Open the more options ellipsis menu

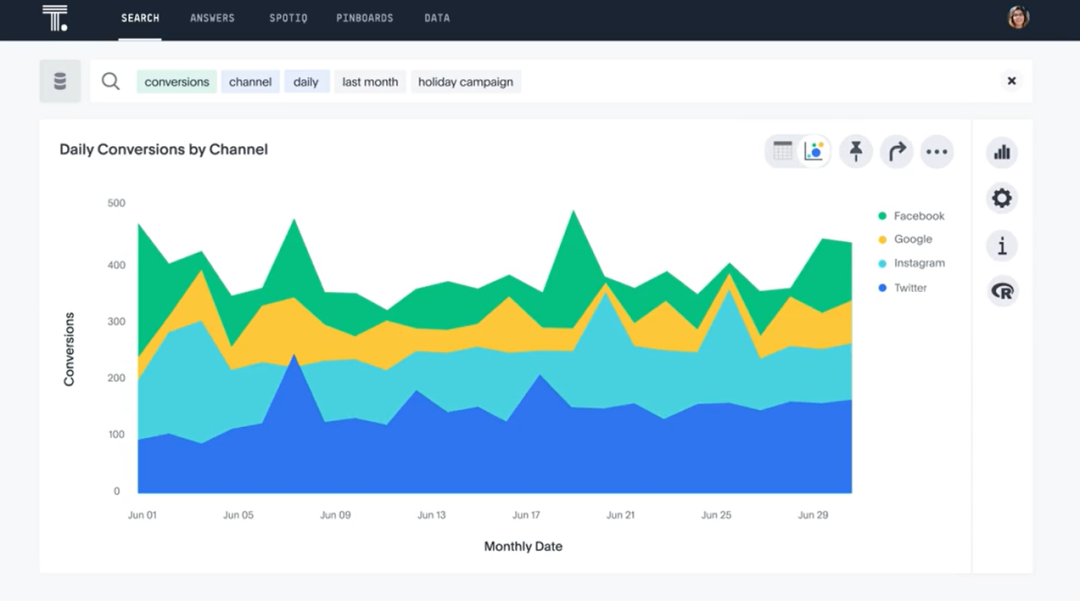[x=936, y=151]
